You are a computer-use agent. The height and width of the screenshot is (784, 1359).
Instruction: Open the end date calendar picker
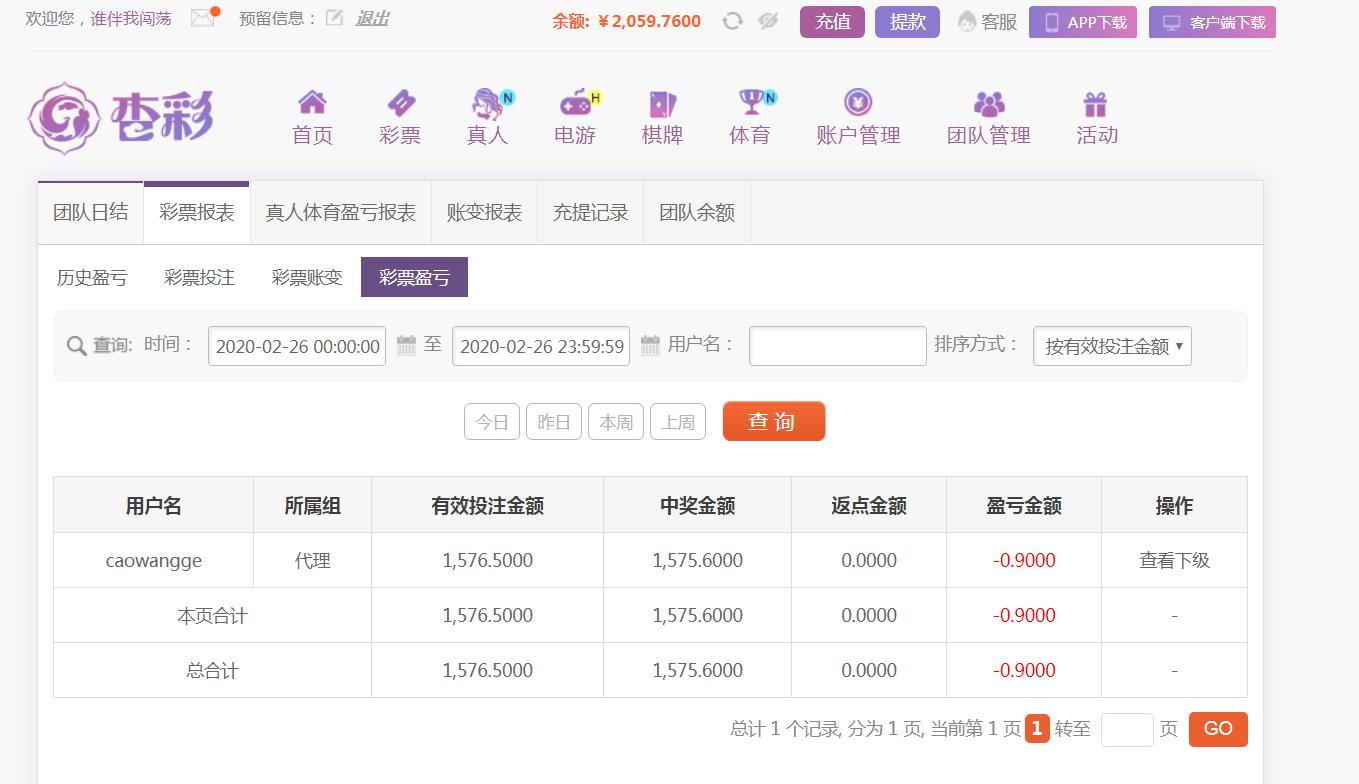click(650, 346)
